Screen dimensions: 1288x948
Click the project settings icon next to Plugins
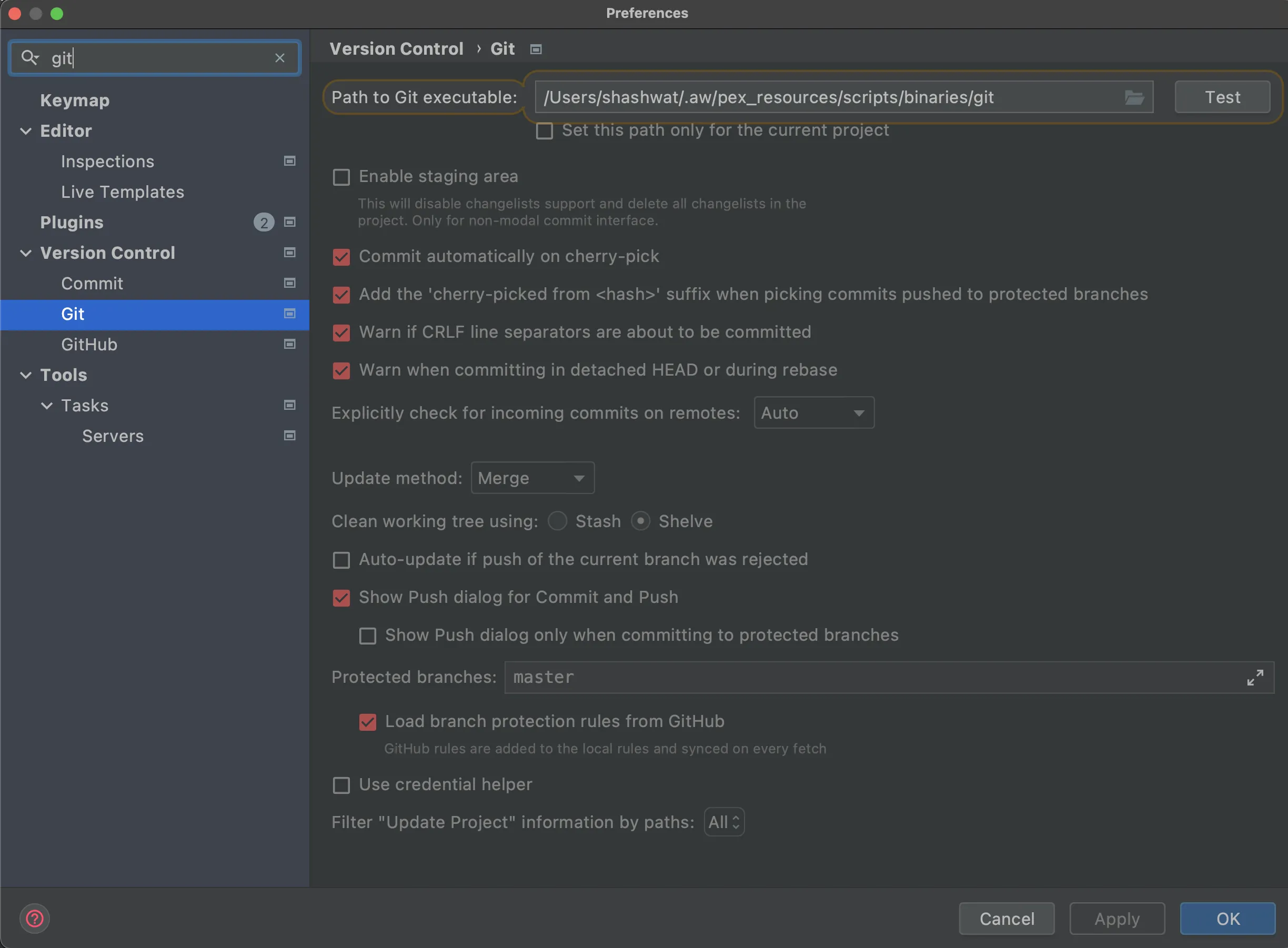pos(290,222)
